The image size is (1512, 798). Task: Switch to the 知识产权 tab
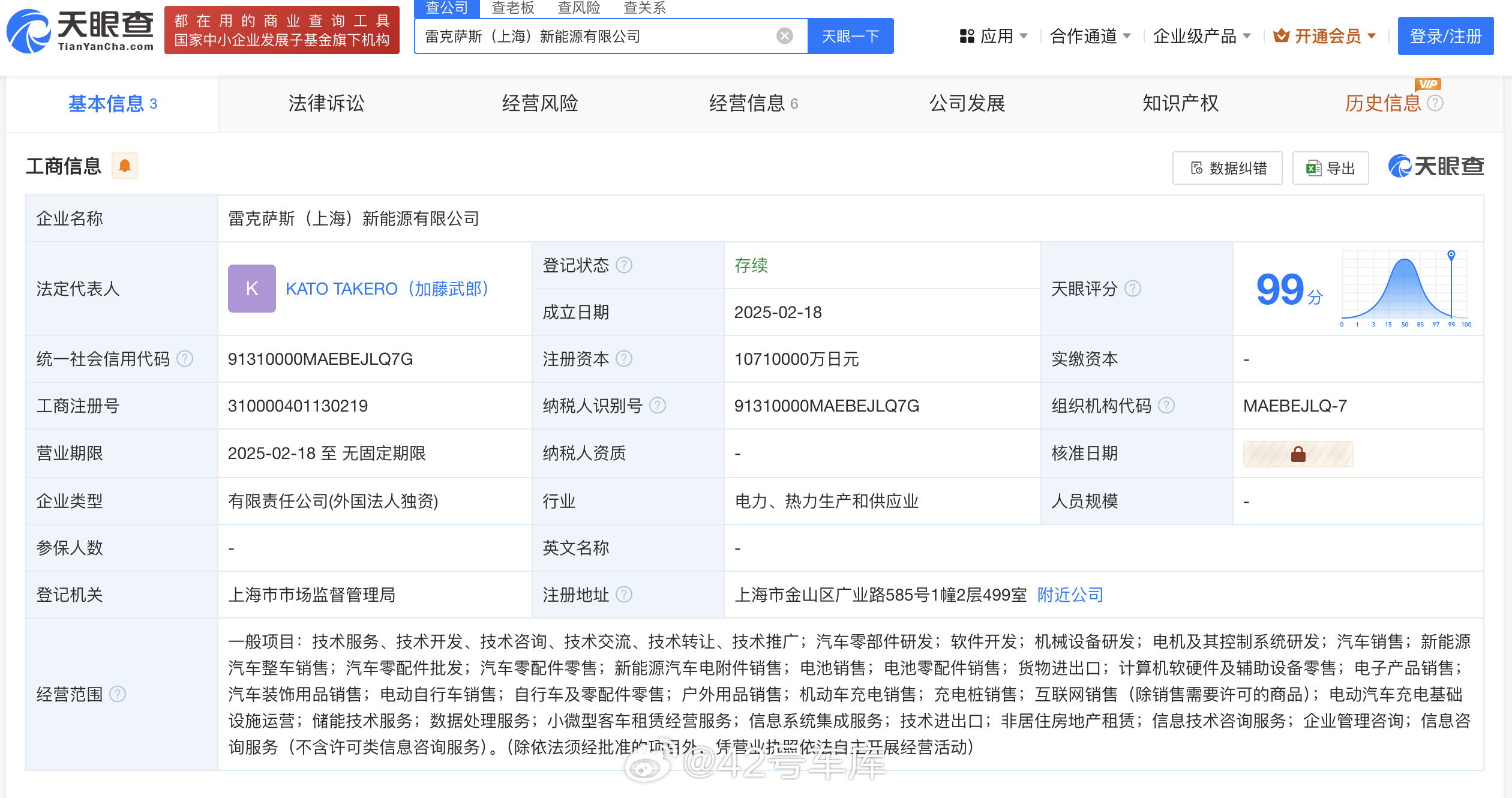1181,104
